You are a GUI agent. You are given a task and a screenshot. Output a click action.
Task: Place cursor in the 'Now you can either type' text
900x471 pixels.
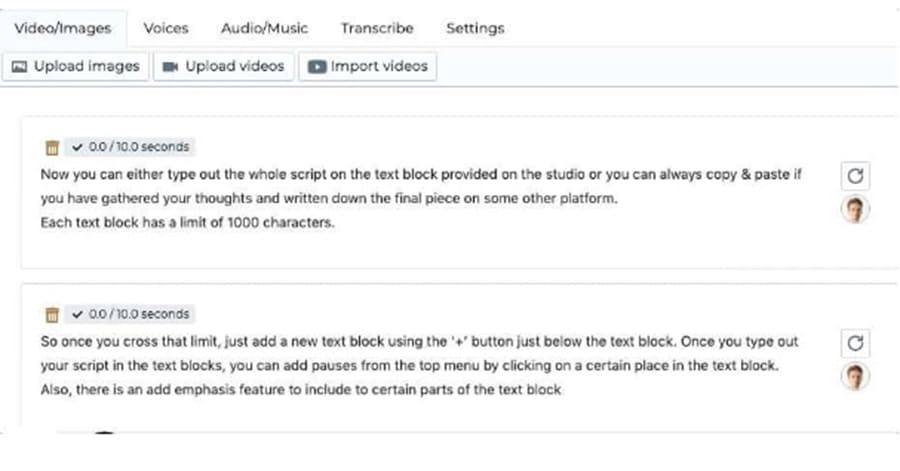coord(421,198)
